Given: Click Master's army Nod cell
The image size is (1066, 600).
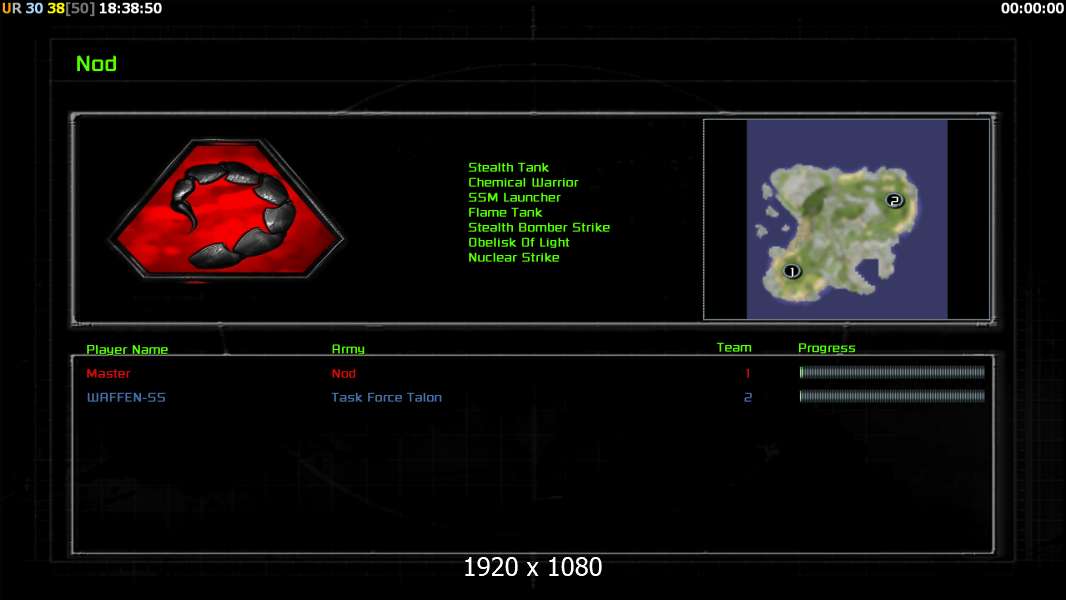Looking at the screenshot, I should (343, 373).
